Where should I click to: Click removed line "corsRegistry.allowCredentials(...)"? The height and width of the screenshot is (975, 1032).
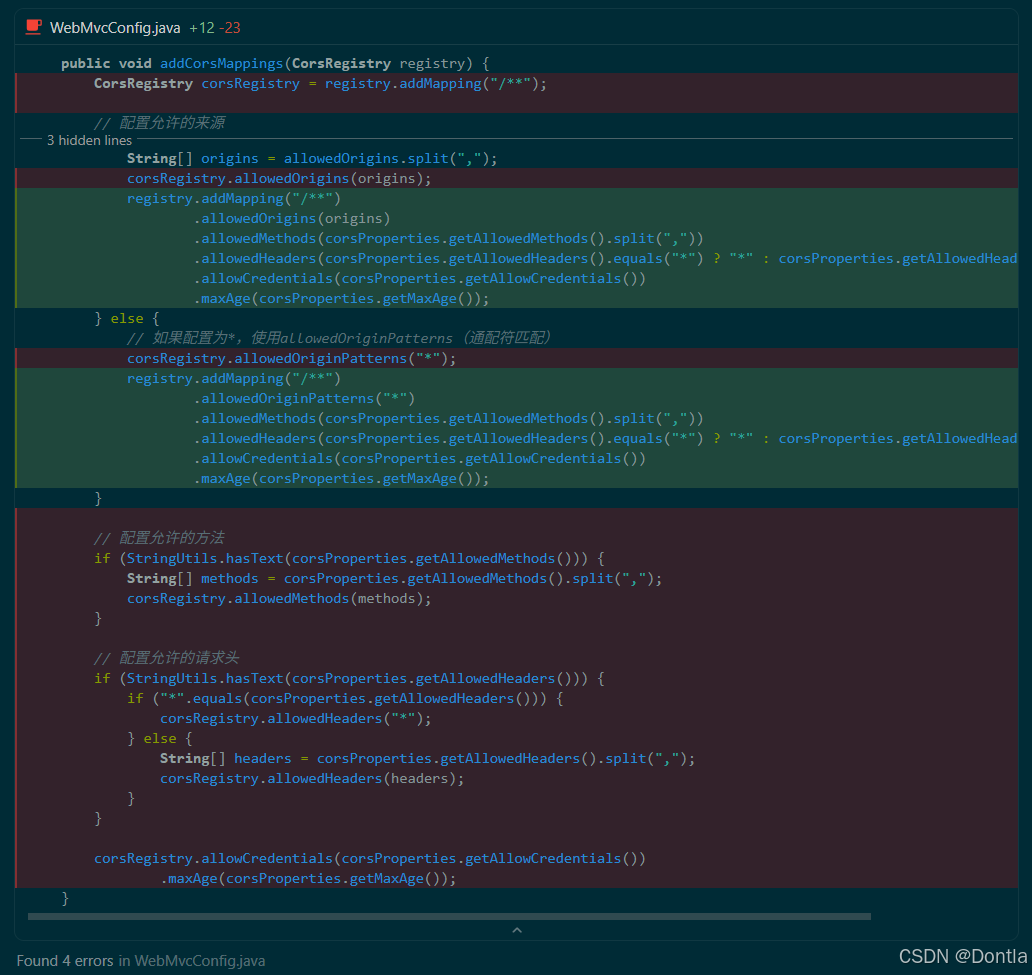(x=370, y=858)
